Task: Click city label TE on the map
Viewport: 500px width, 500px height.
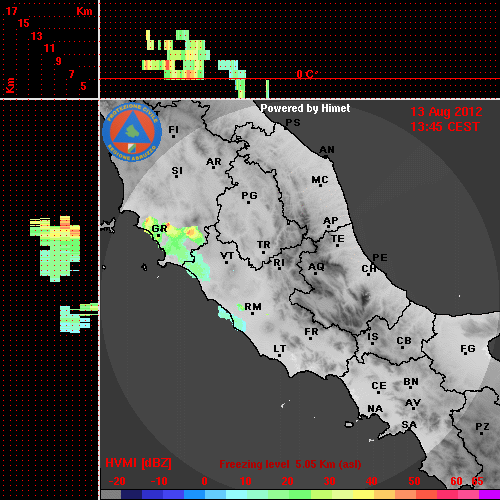Action: (338, 239)
